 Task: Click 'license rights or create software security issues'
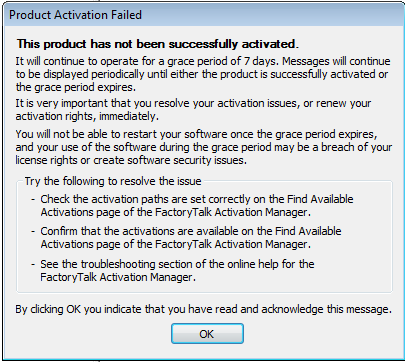coord(131,160)
